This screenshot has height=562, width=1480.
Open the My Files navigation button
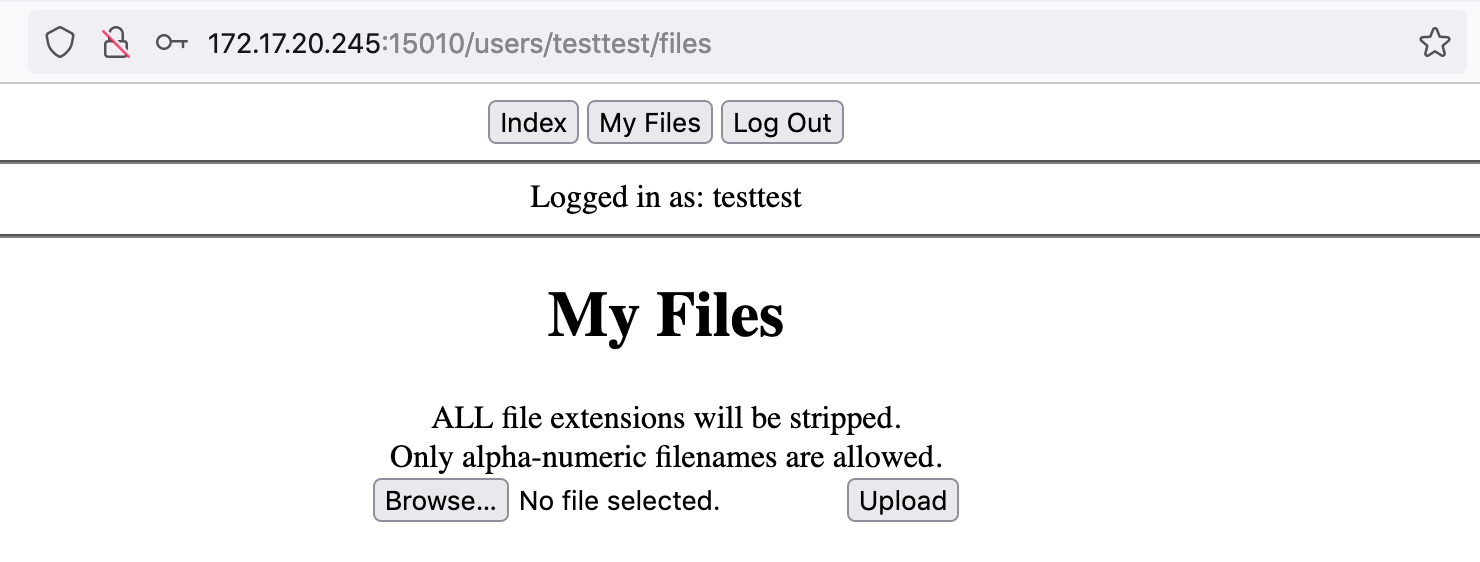(x=650, y=122)
